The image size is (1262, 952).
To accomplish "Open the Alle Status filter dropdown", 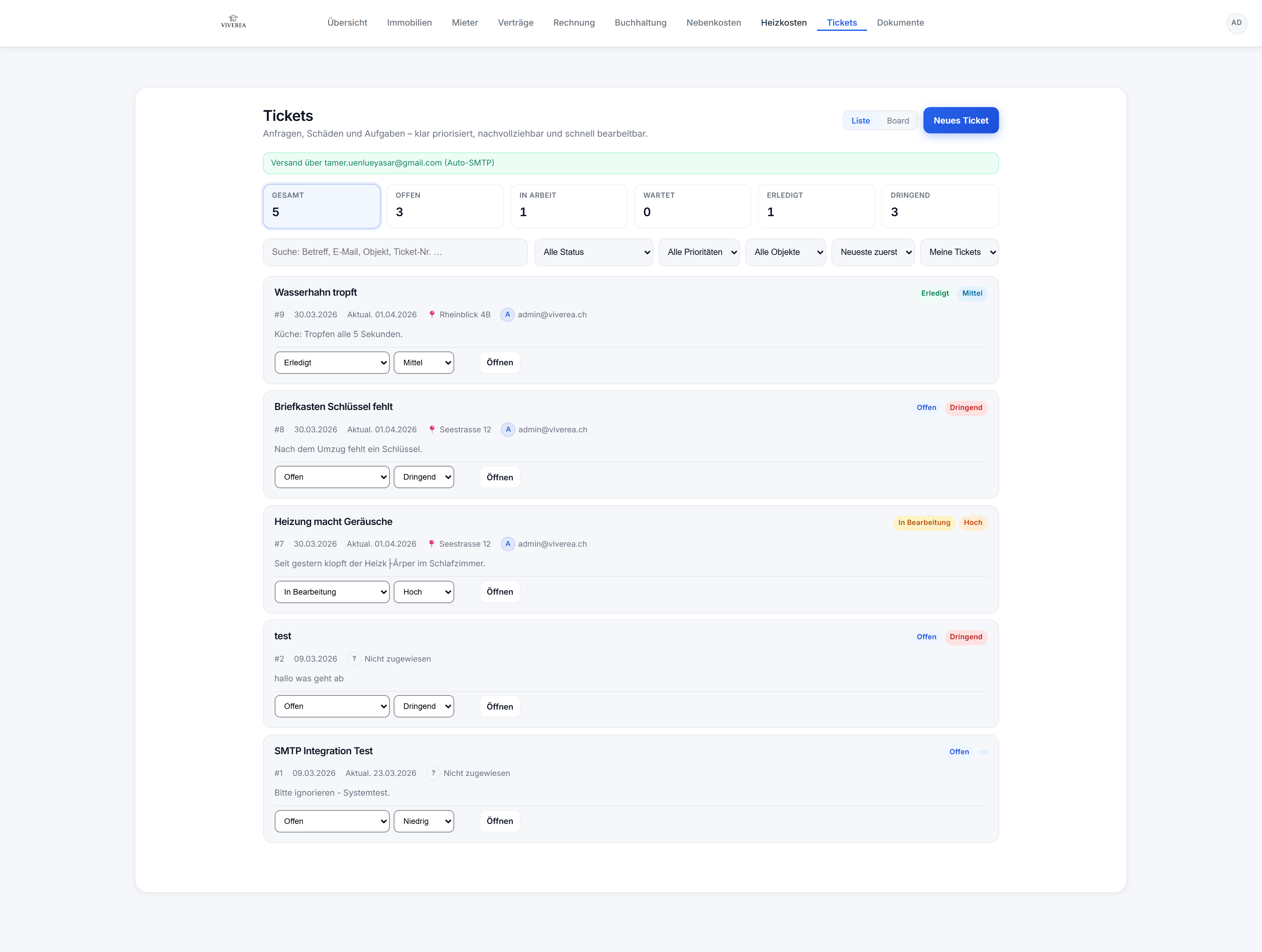I will pyautogui.click(x=593, y=252).
